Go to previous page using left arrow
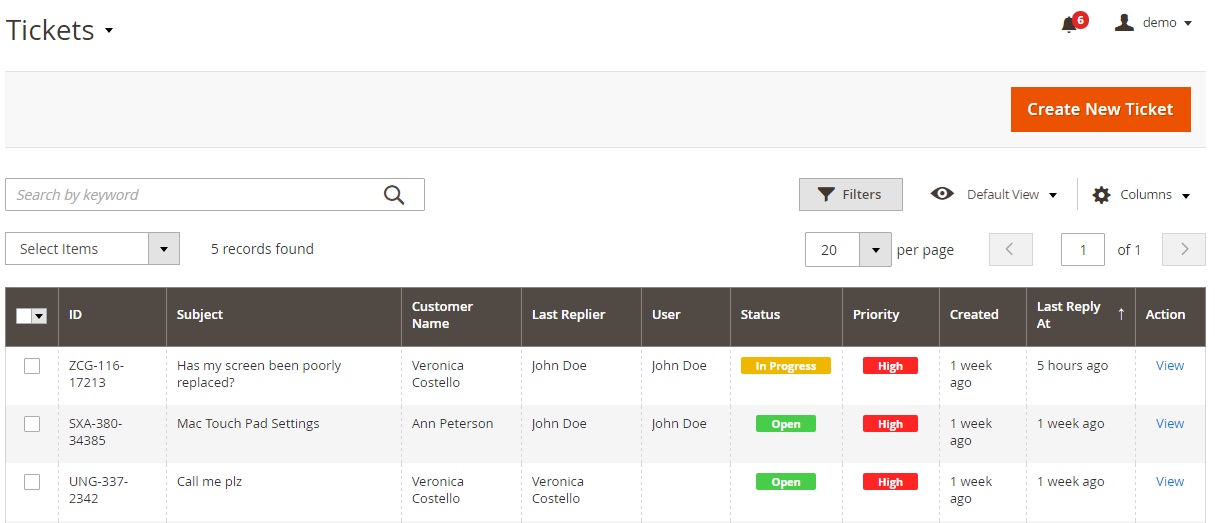The height and width of the screenshot is (523, 1215). point(1010,250)
